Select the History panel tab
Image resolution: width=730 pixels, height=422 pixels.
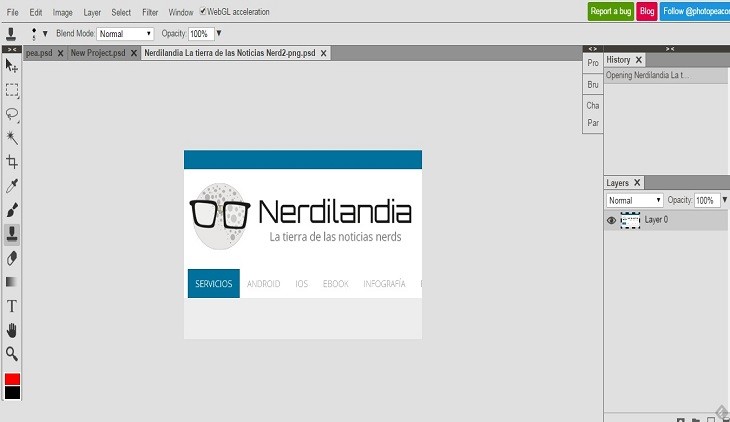coord(618,60)
